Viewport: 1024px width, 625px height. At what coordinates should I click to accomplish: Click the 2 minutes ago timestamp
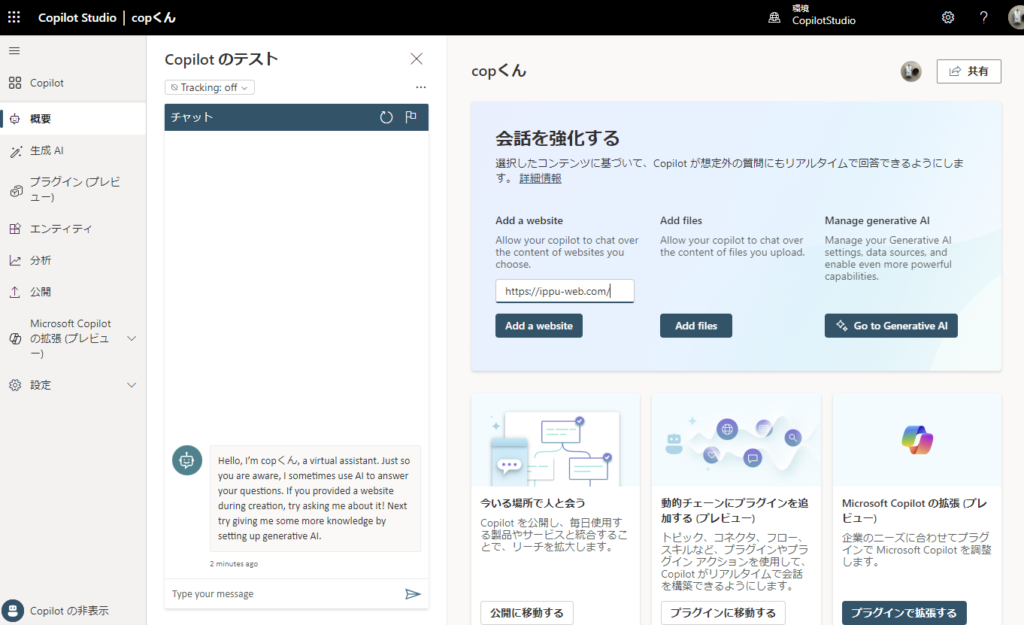pos(234,564)
